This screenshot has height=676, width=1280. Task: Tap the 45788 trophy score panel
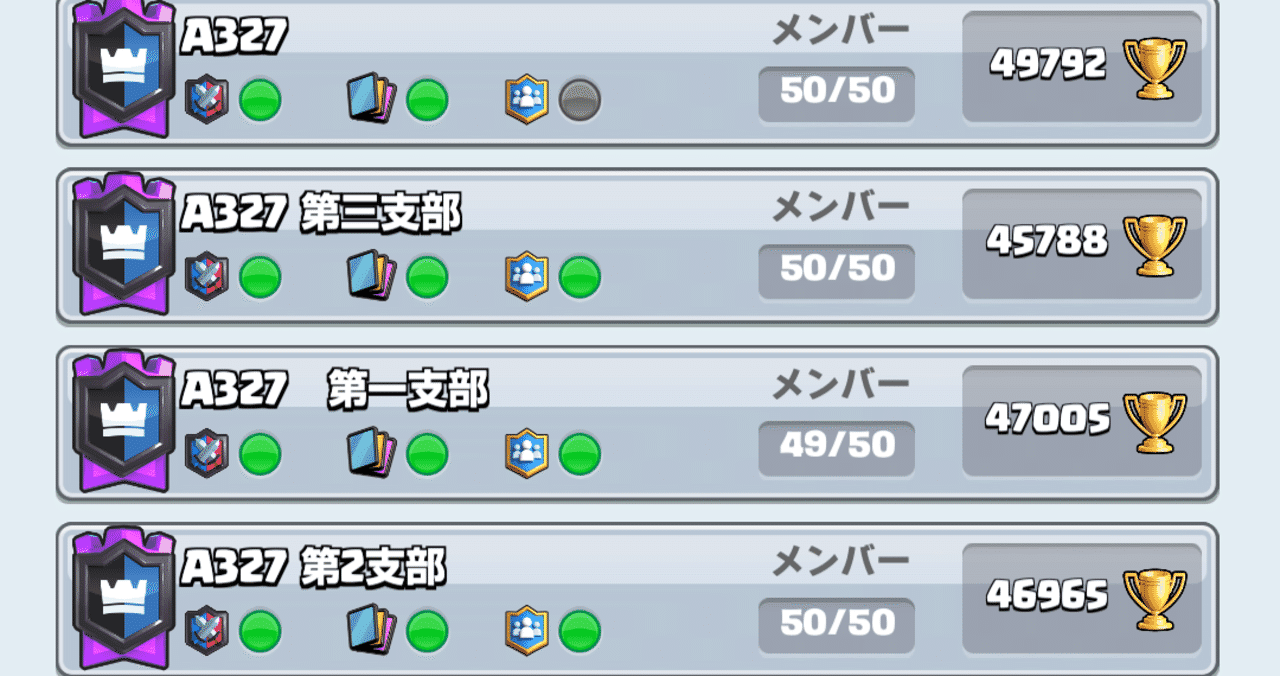[x=1081, y=244]
